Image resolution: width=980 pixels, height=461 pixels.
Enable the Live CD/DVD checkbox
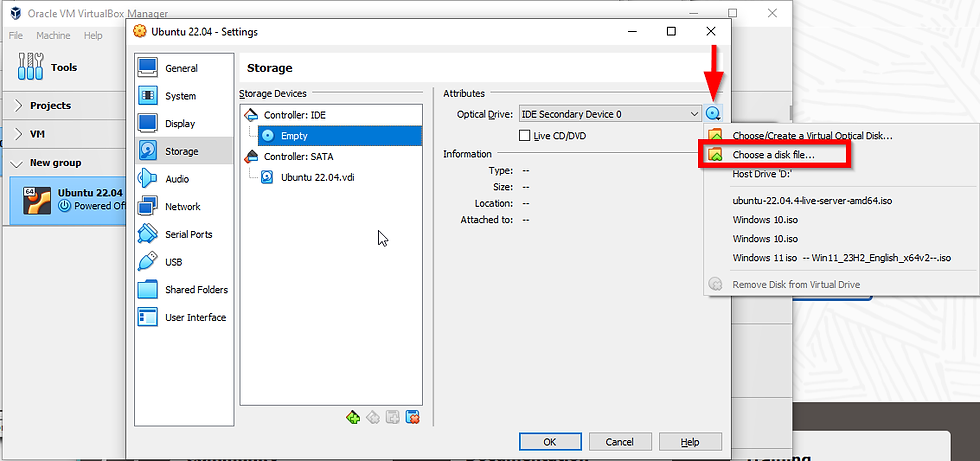524,136
